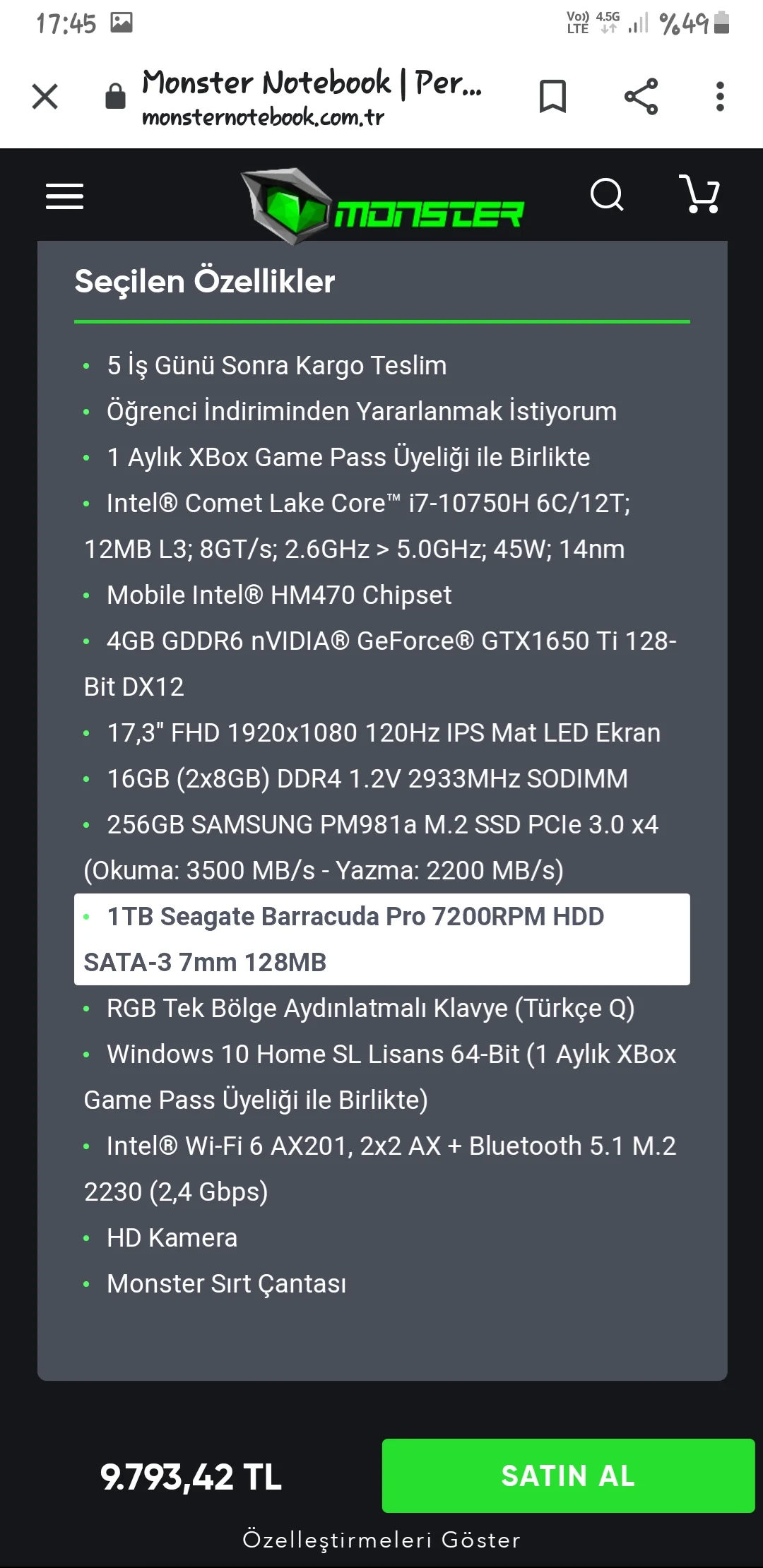Close the browser tab with the X icon

coord(45,96)
